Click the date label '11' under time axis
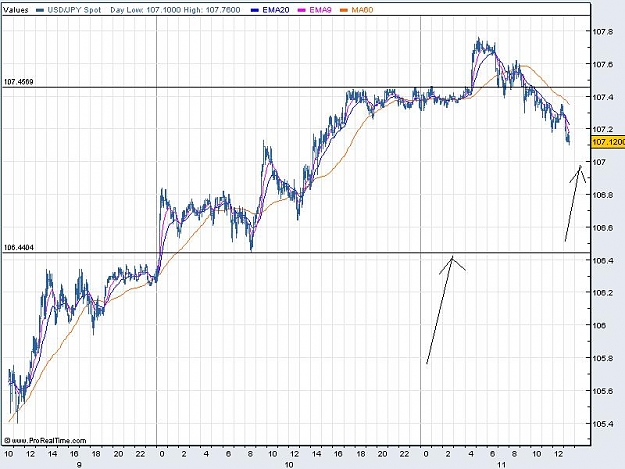The height and width of the screenshot is (469, 625). [501, 465]
